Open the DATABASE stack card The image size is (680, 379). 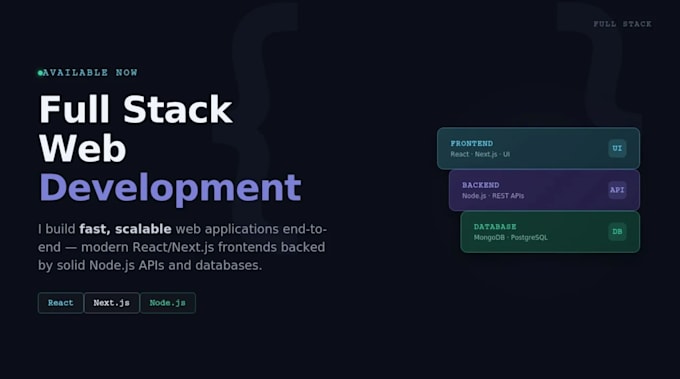point(550,232)
